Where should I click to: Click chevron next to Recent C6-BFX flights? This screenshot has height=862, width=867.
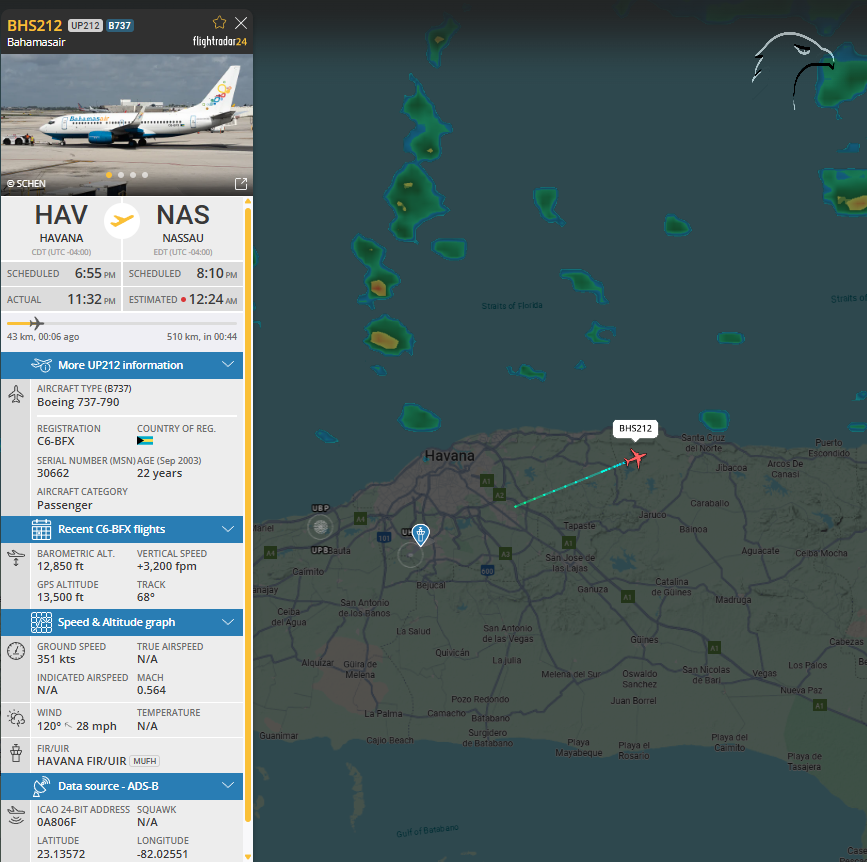tap(228, 529)
